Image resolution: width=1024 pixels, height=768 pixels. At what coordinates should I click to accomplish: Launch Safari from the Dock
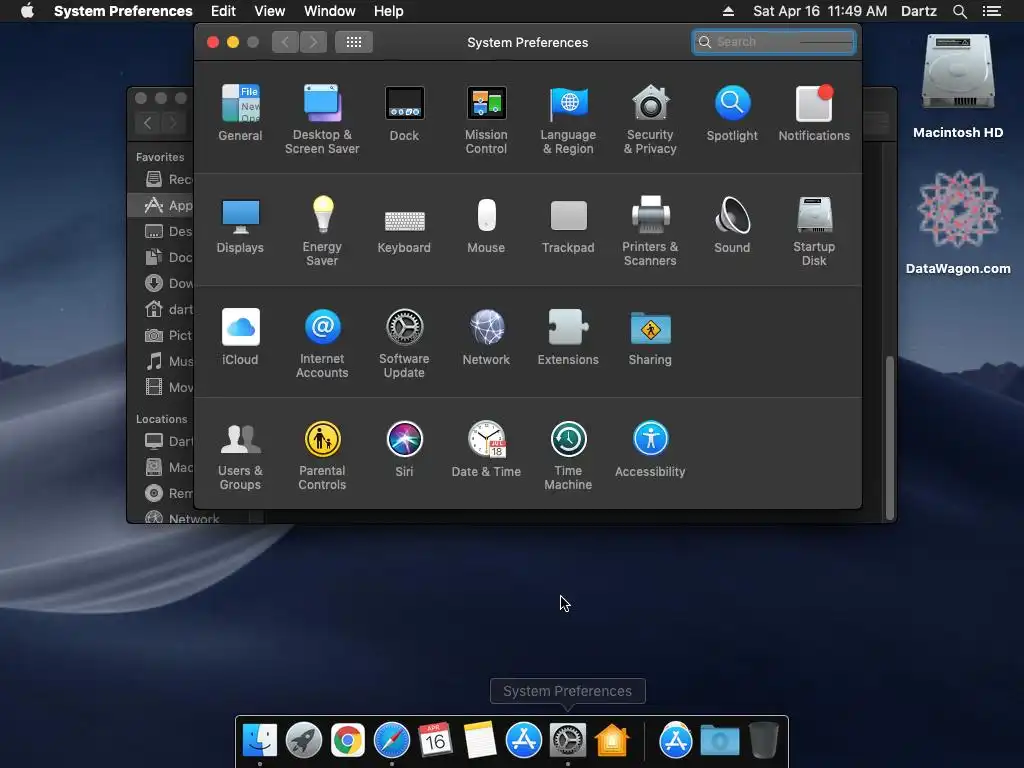392,741
